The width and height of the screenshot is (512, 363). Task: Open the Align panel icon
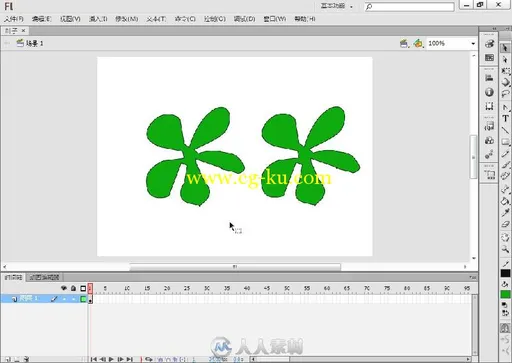[489, 78]
